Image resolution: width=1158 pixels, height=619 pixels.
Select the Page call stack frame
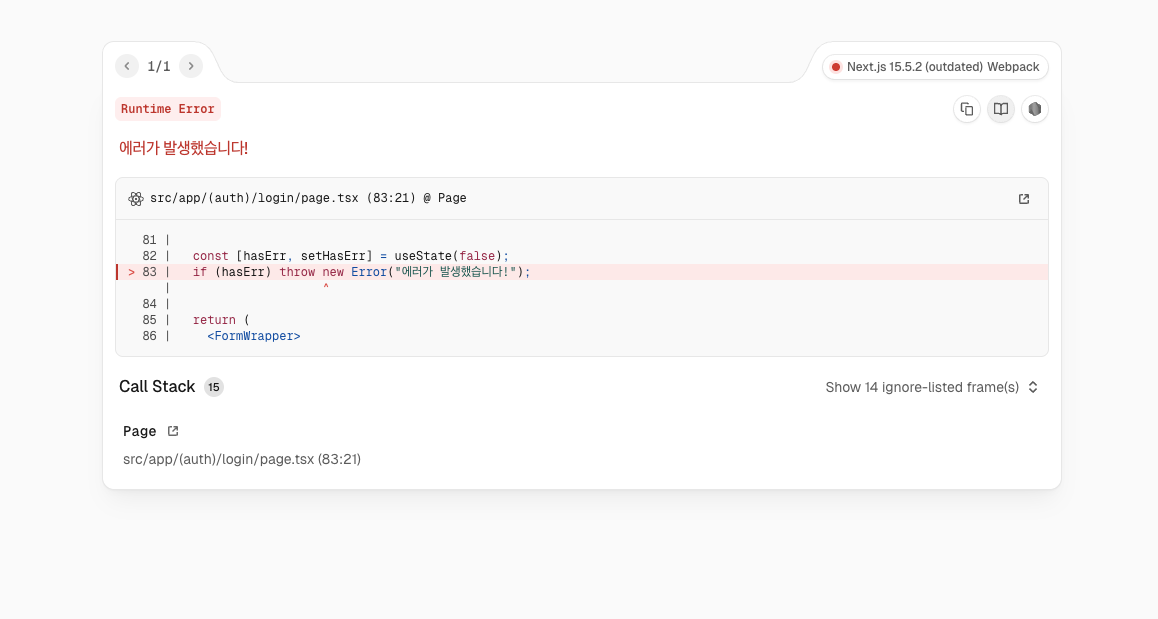pos(140,431)
